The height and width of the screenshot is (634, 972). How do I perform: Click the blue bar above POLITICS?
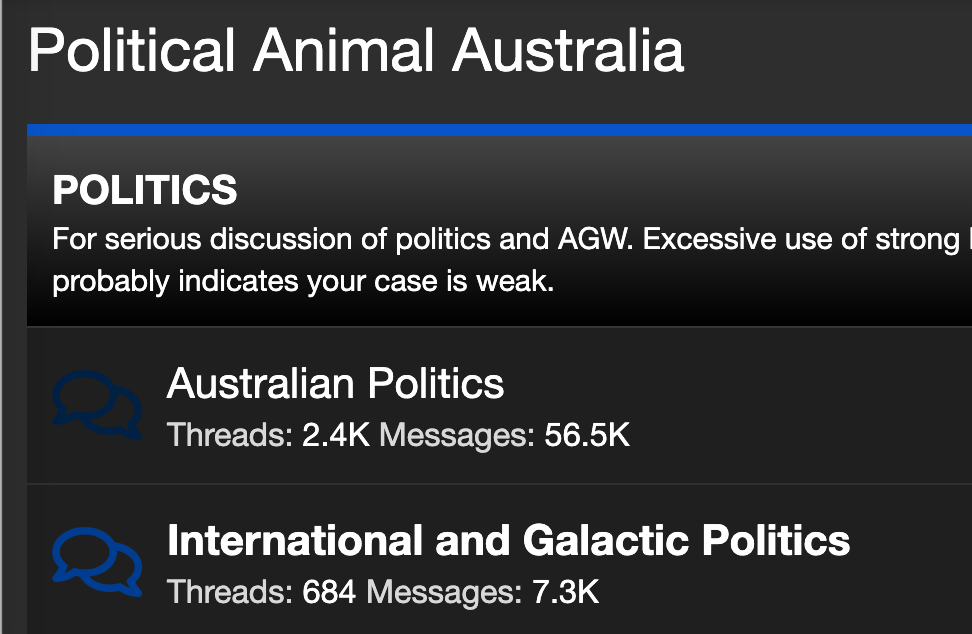click(500, 130)
